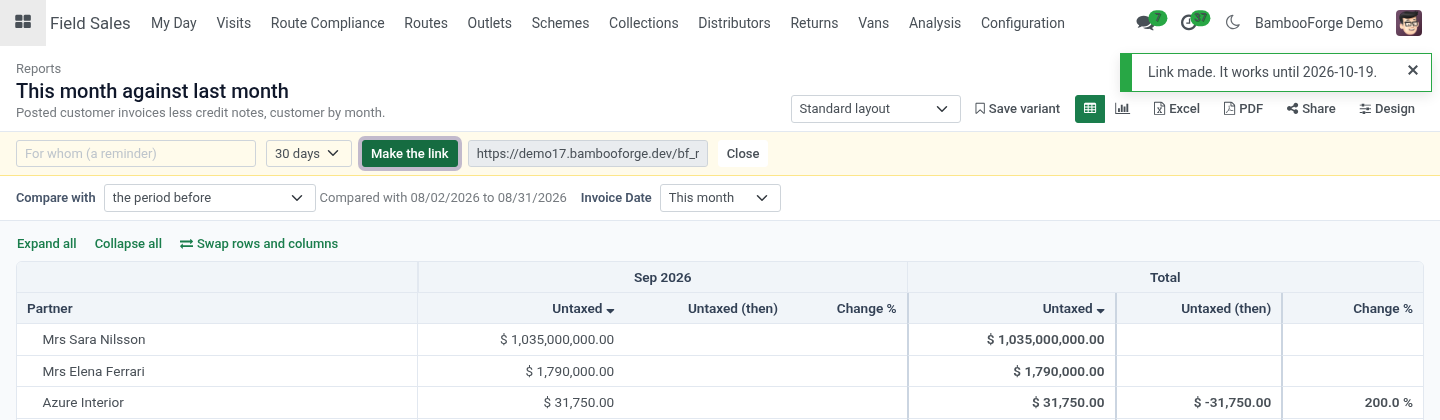
Task: Select the Mrs Elena Ferrari row
Action: click(x=720, y=371)
